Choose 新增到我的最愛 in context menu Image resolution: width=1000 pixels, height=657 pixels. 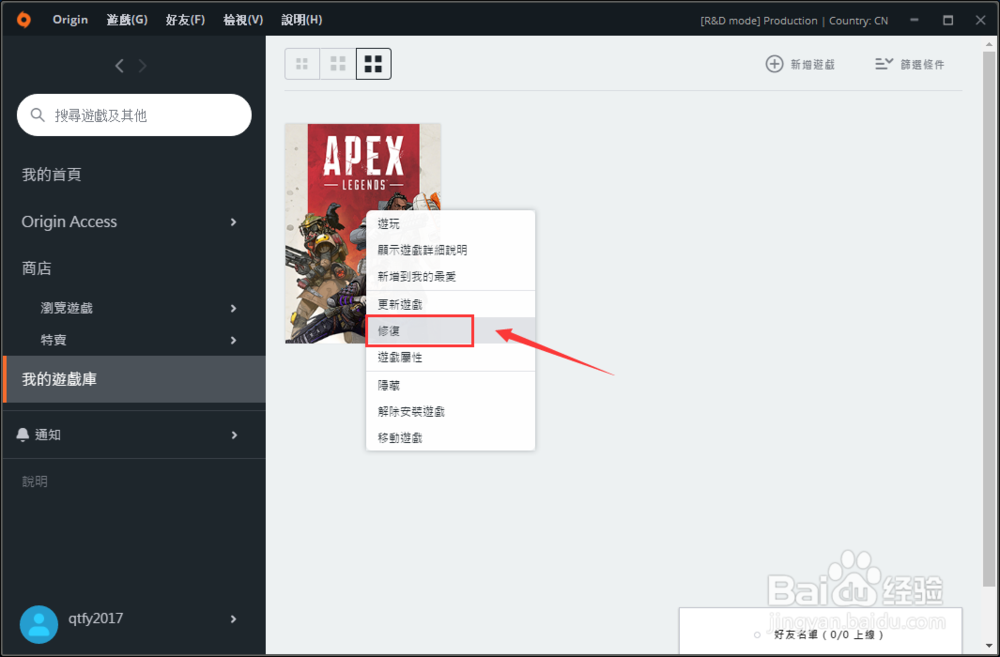tap(450, 276)
